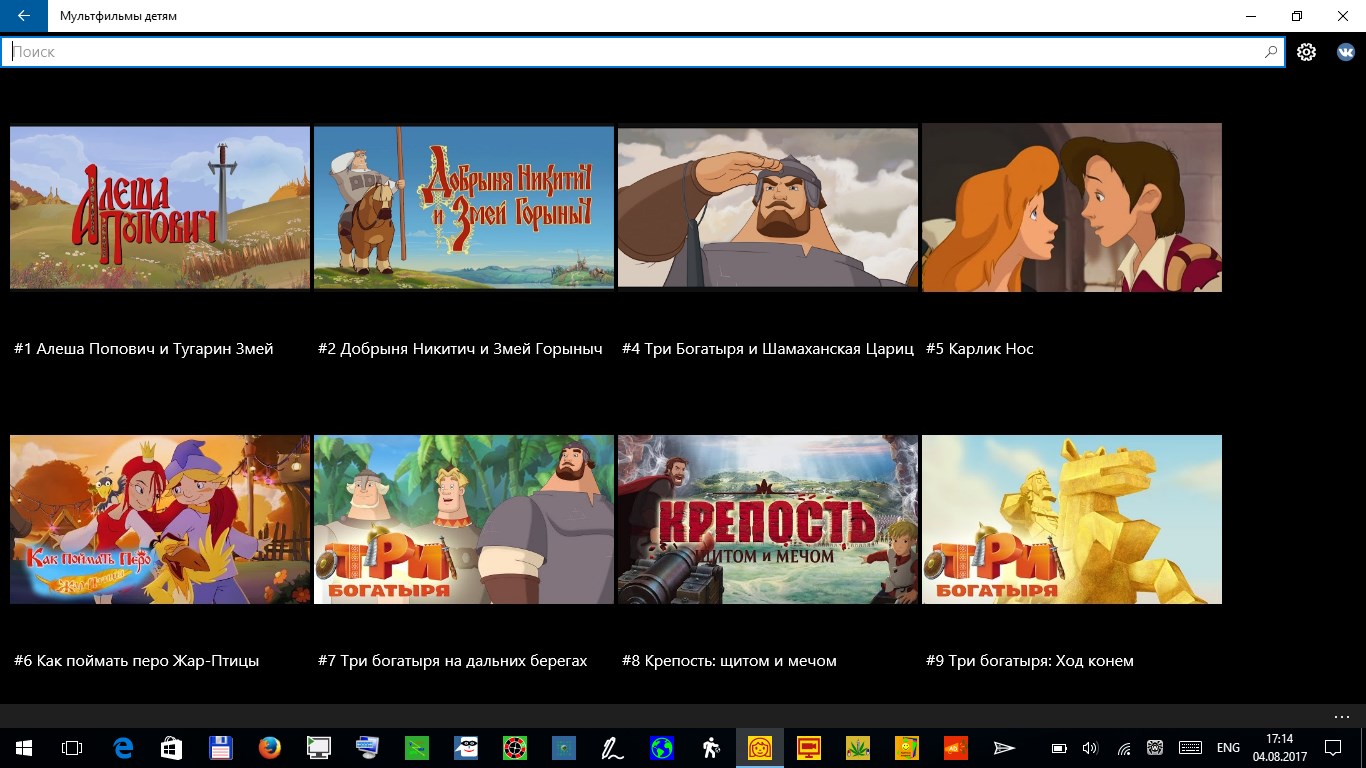Select title '#8 Крепость: щитом и мечом'
Image resolution: width=1366 pixels, height=768 pixels.
[729, 661]
